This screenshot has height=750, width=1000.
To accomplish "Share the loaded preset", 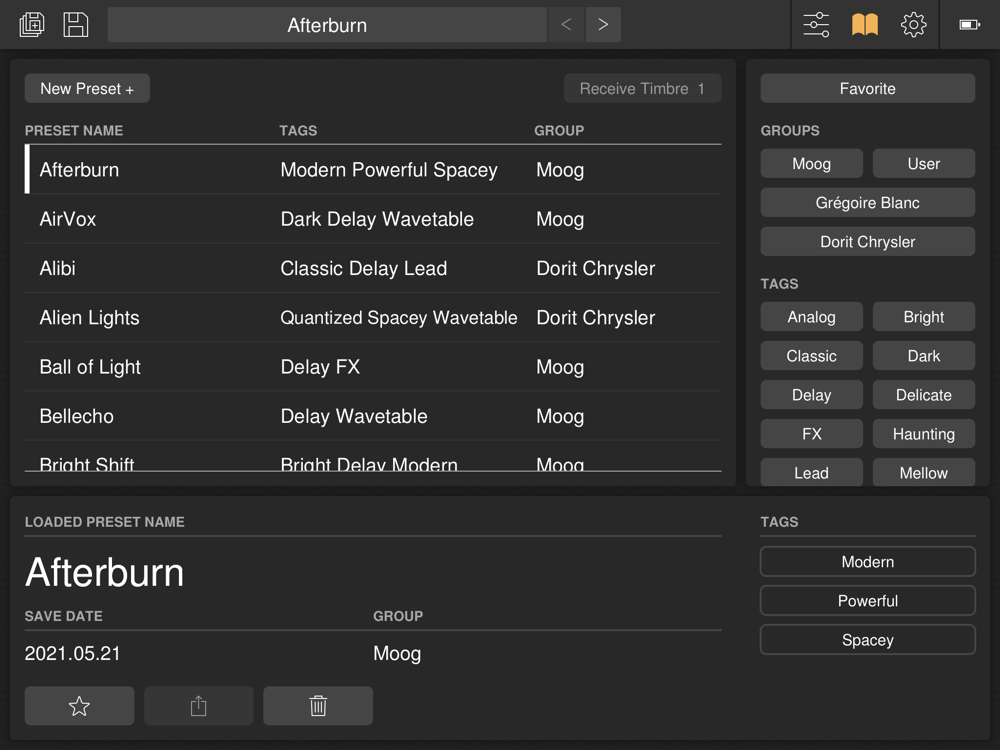I will [x=198, y=706].
